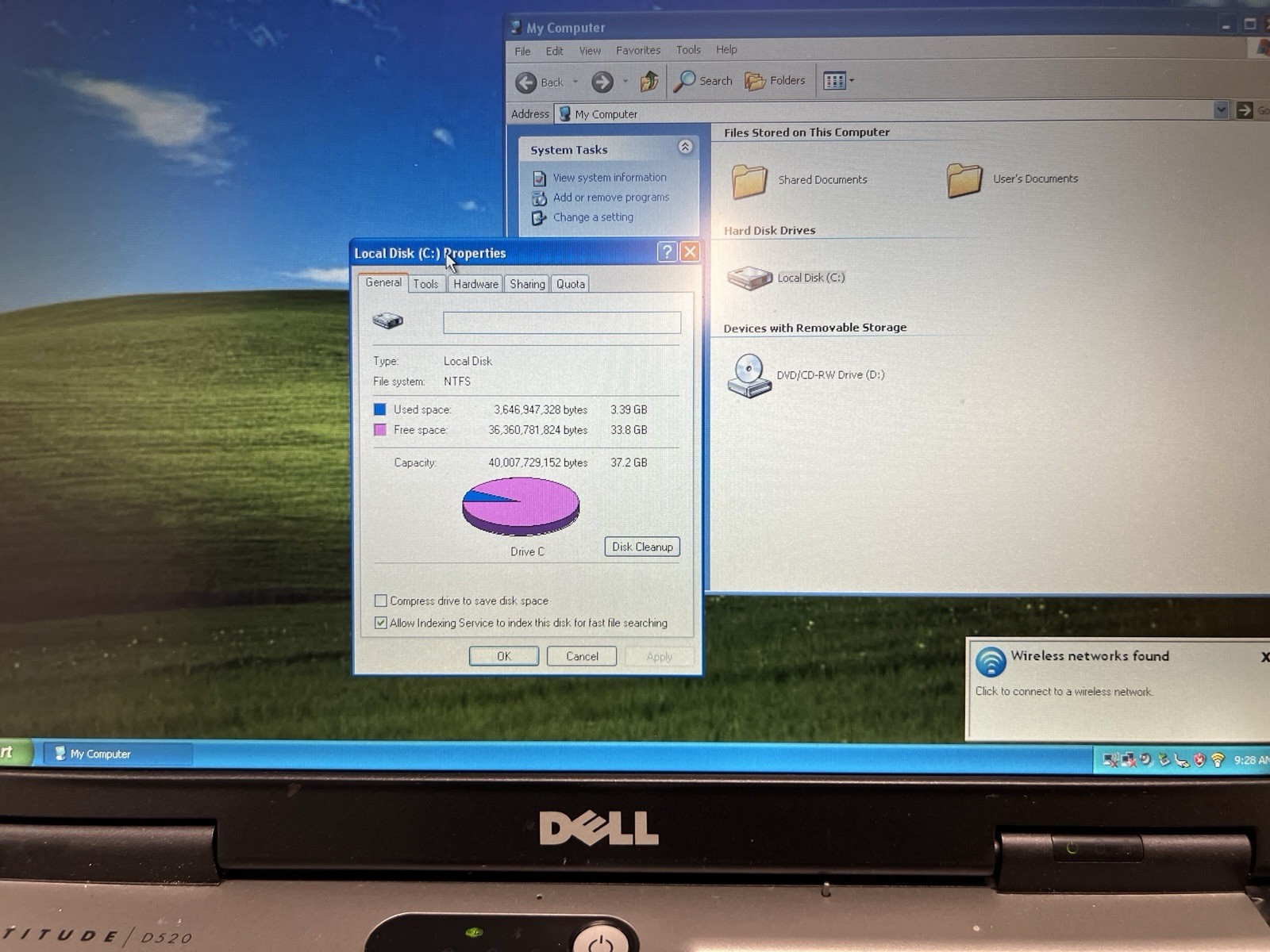The height and width of the screenshot is (952, 1270).
Task: Select the User's Documents folder icon
Action: tap(964, 180)
